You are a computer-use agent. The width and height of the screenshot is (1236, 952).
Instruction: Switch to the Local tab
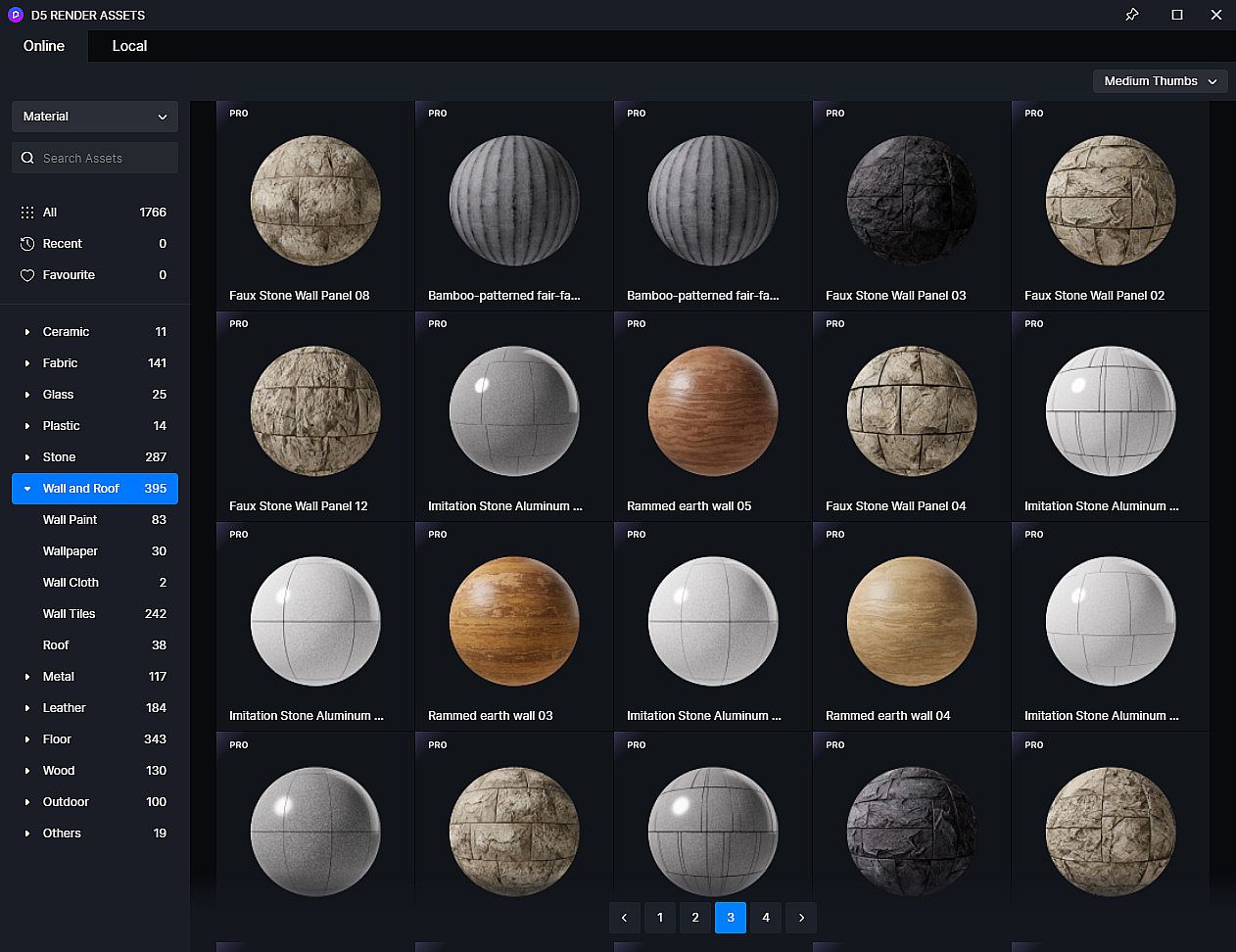[x=129, y=46]
